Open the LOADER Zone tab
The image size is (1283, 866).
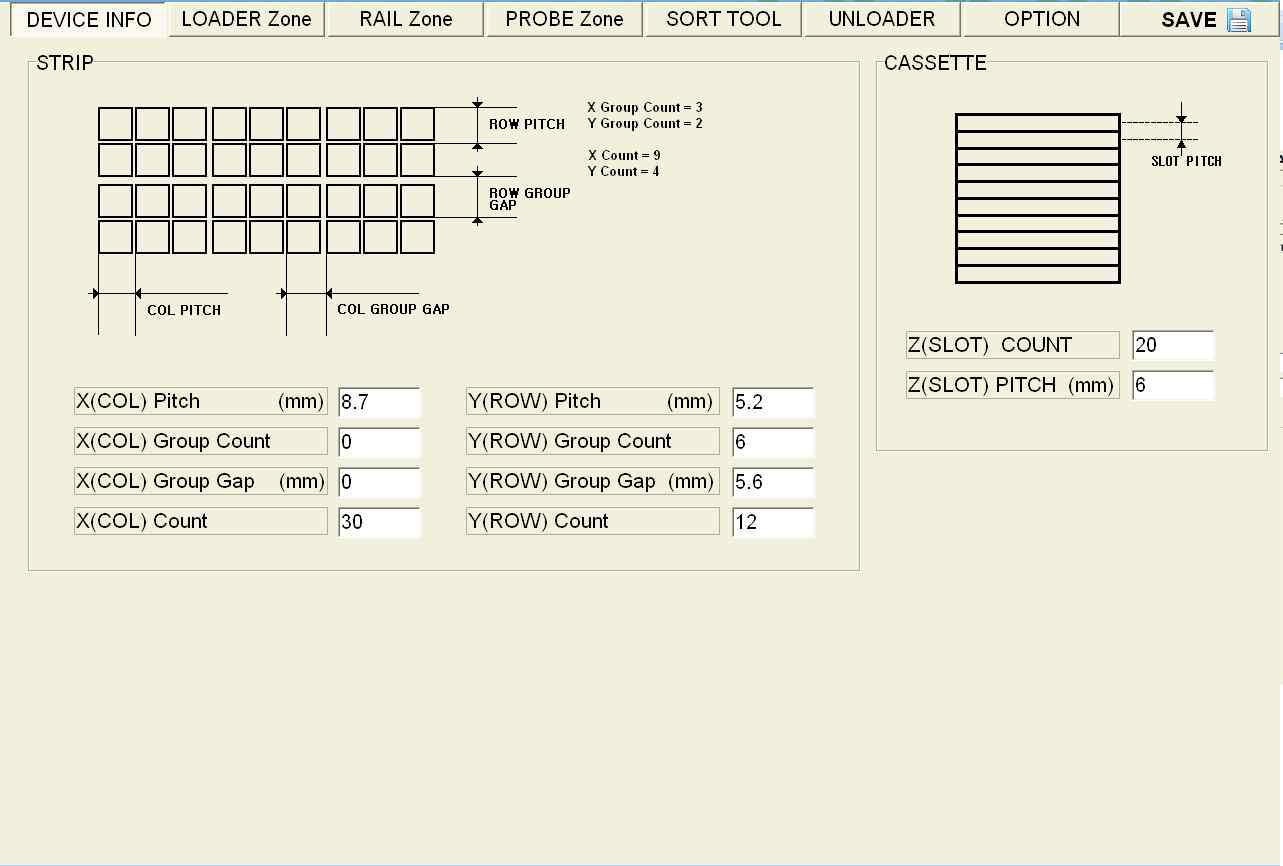(246, 19)
